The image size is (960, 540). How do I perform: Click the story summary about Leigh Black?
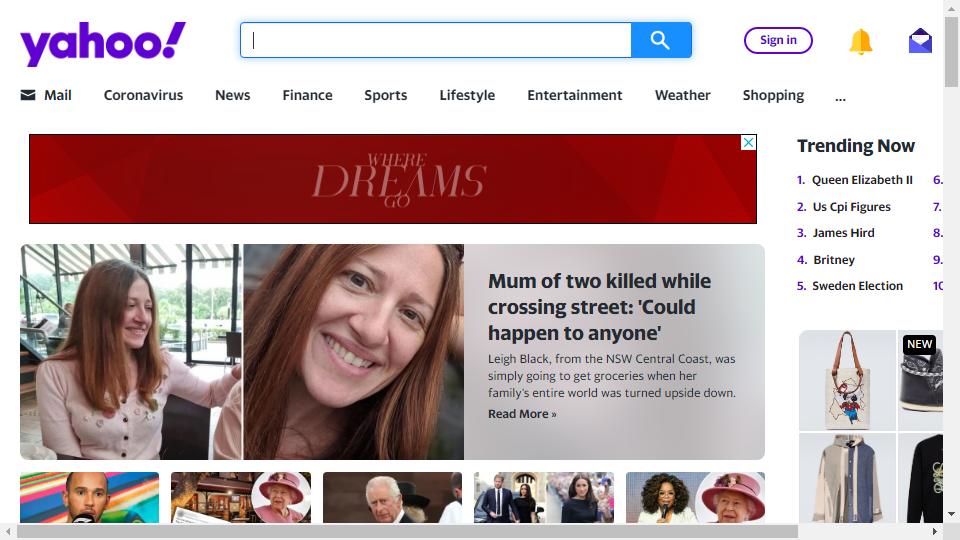(612, 376)
